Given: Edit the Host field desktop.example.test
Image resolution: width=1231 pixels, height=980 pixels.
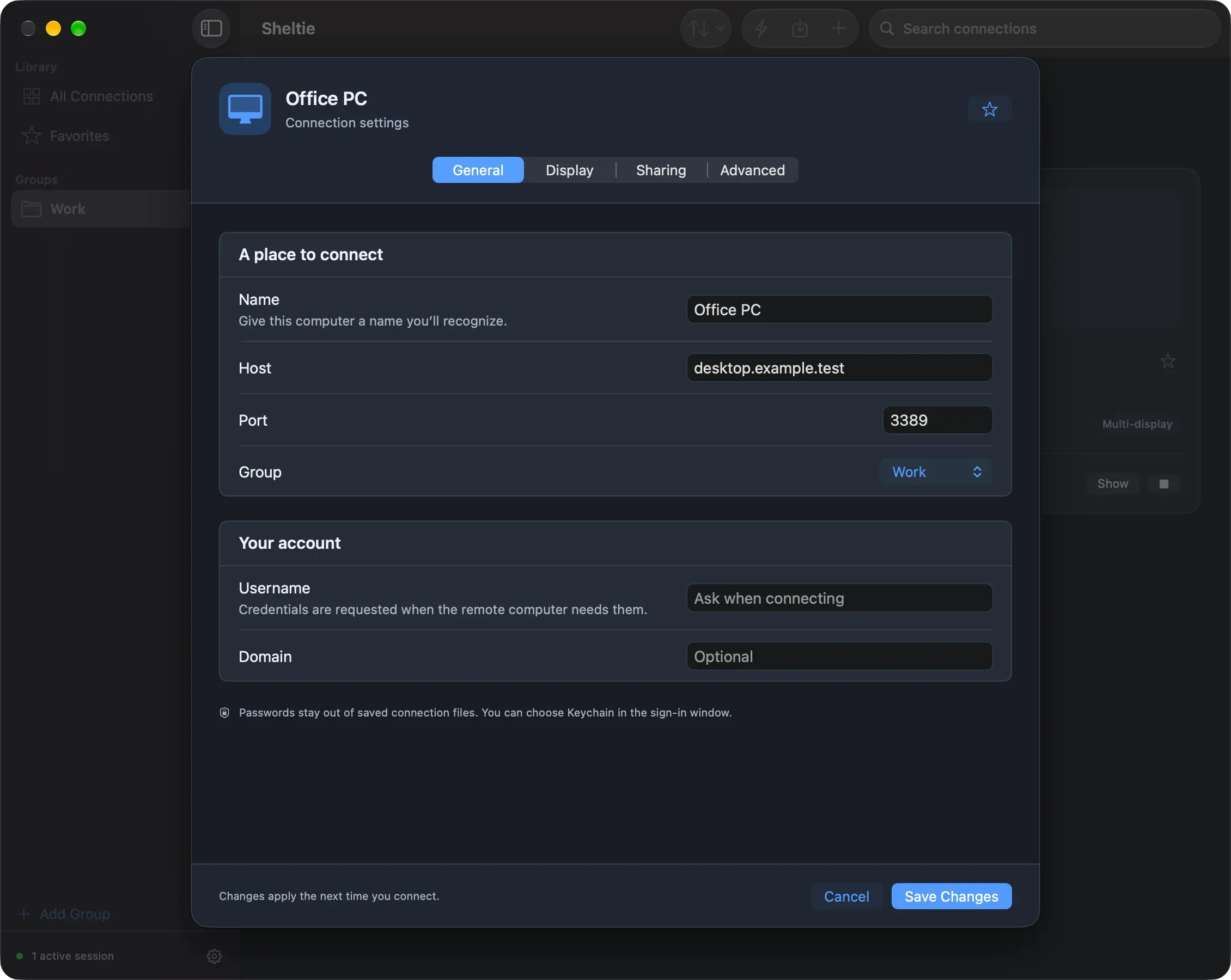Looking at the screenshot, I should (x=839, y=367).
